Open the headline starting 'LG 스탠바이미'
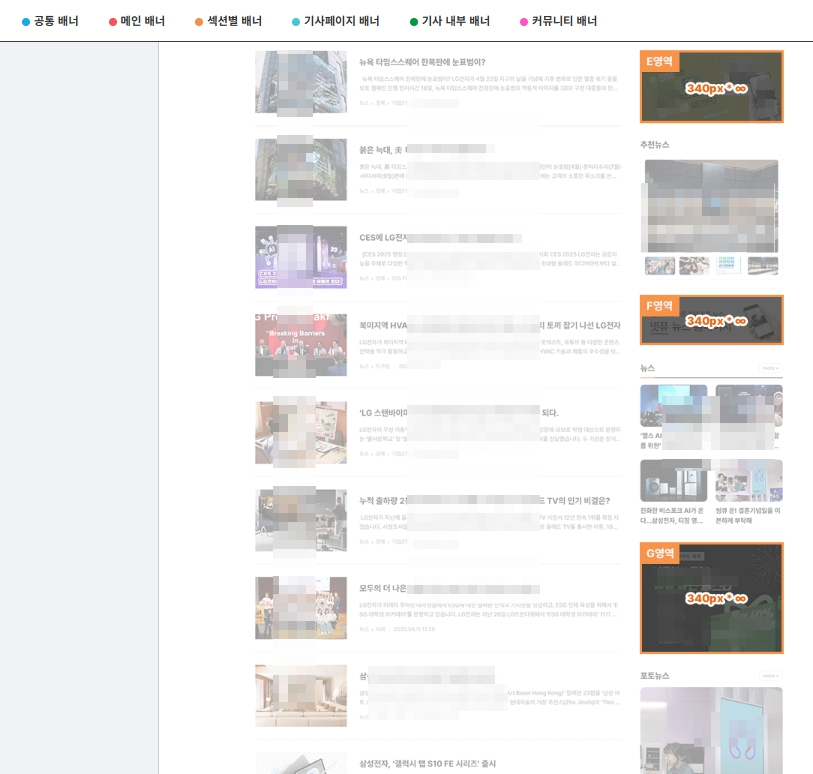This screenshot has width=813, height=774. (x=459, y=413)
